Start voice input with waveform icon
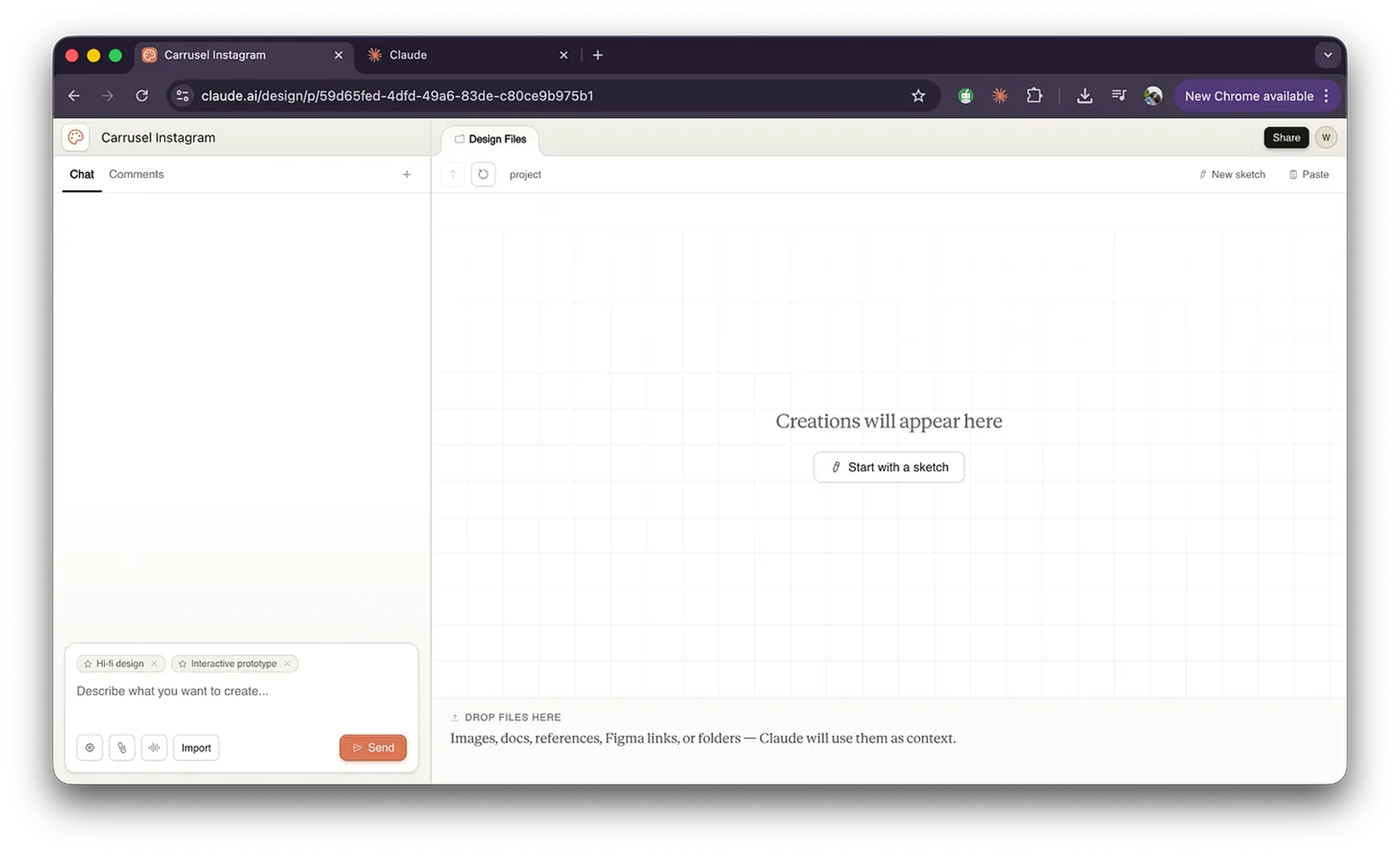This screenshot has width=1400, height=855. 154,748
